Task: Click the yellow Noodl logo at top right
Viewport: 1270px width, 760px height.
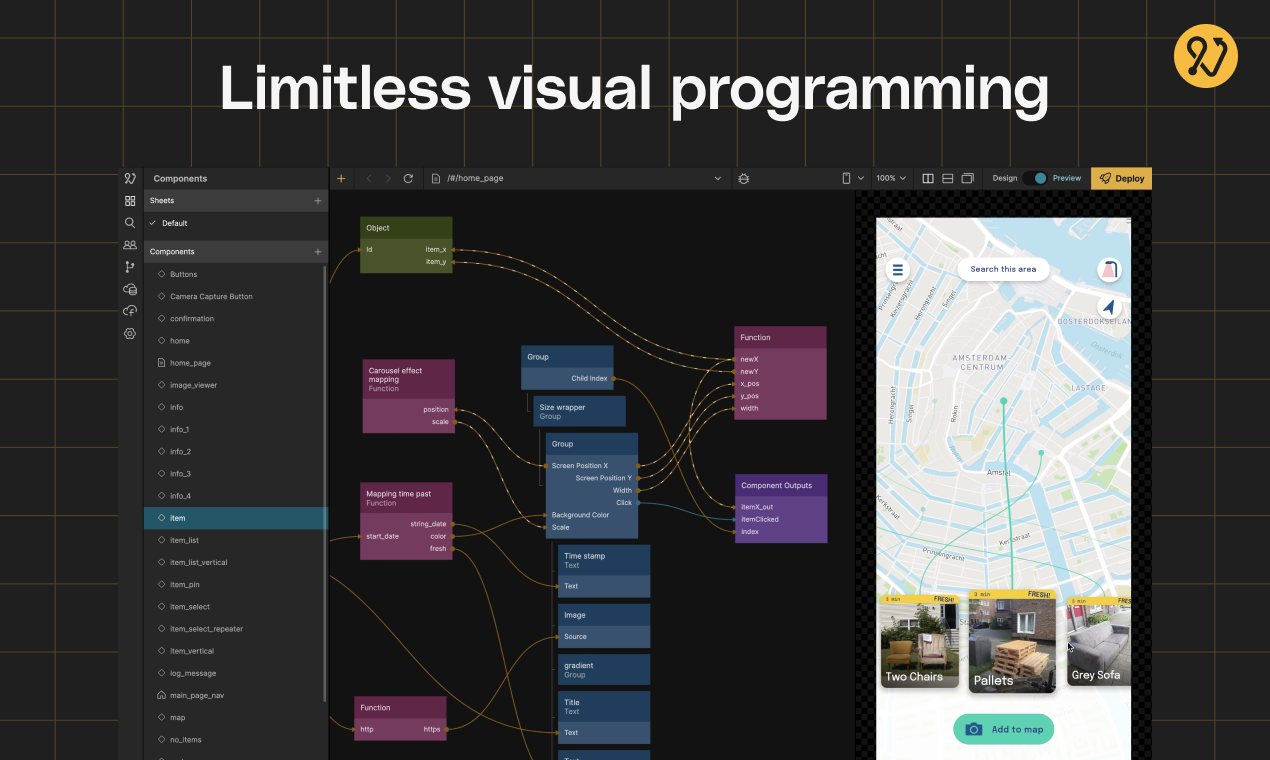Action: pos(1206,56)
